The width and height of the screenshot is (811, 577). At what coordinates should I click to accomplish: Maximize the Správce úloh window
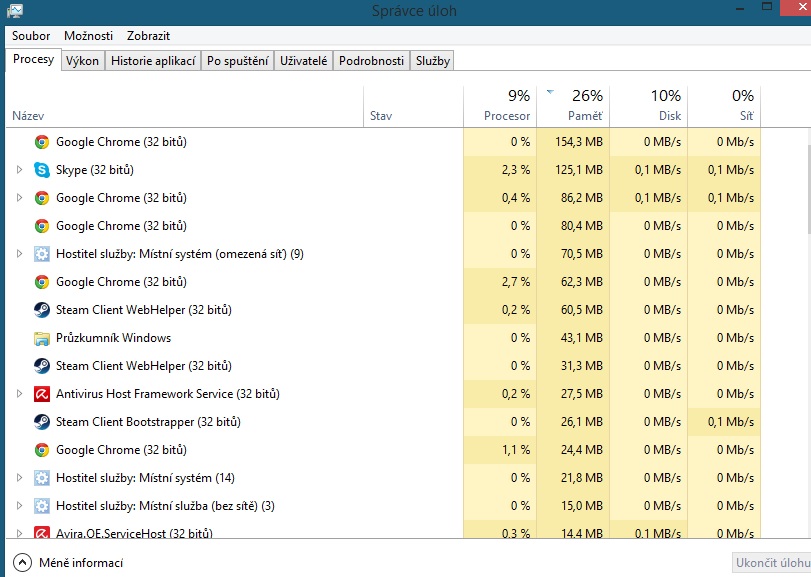tap(767, 7)
